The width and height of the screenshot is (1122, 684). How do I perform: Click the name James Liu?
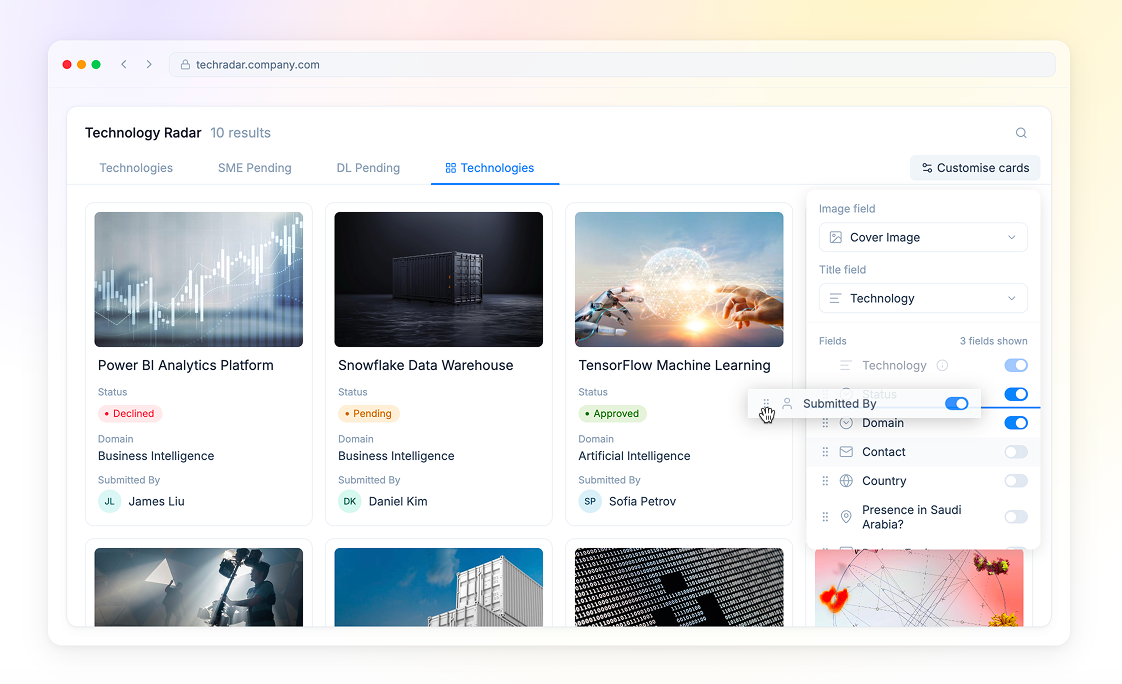[157, 502]
